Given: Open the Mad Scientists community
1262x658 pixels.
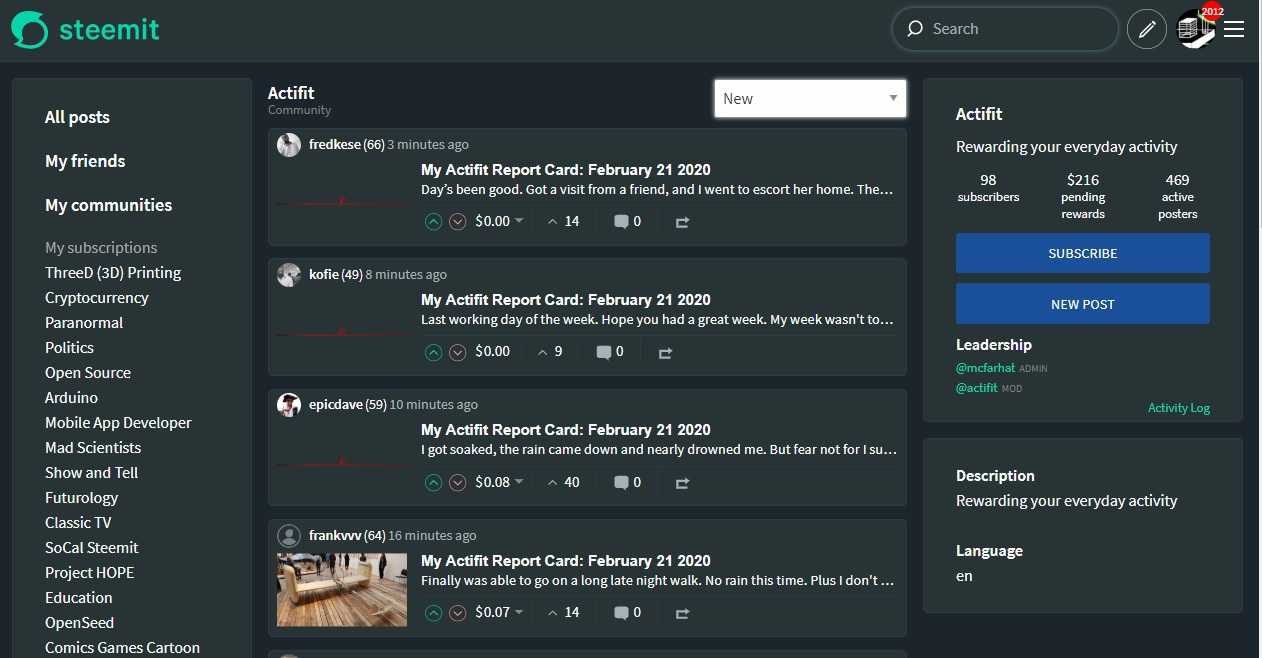Looking at the screenshot, I should click(x=93, y=448).
